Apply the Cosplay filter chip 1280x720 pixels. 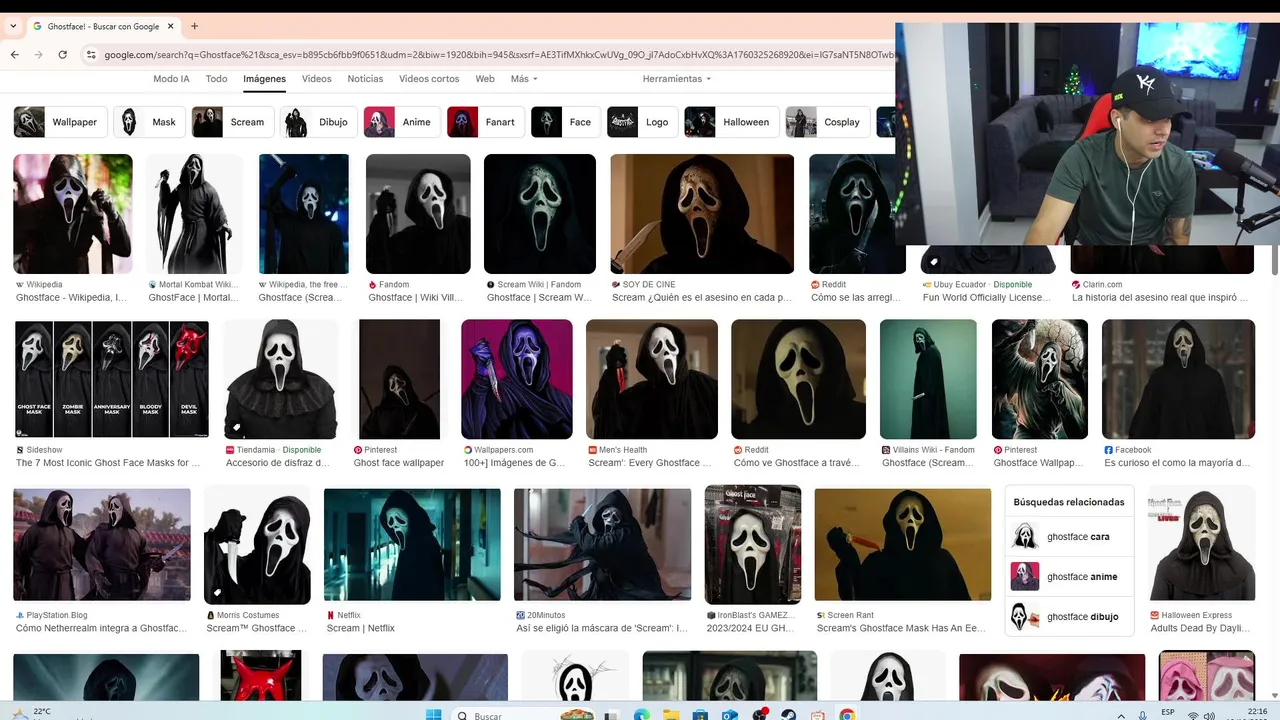[828, 122]
